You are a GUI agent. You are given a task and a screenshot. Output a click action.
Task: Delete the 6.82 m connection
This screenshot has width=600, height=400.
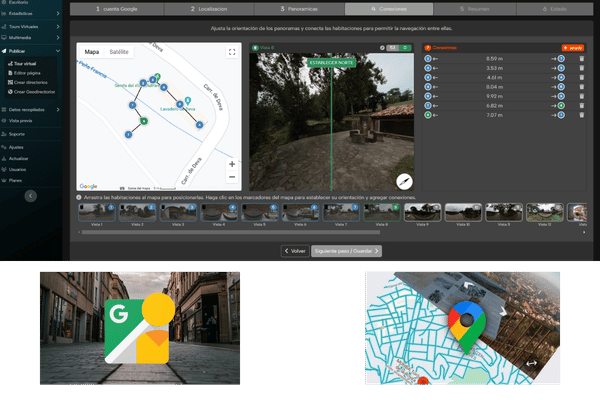pos(582,106)
